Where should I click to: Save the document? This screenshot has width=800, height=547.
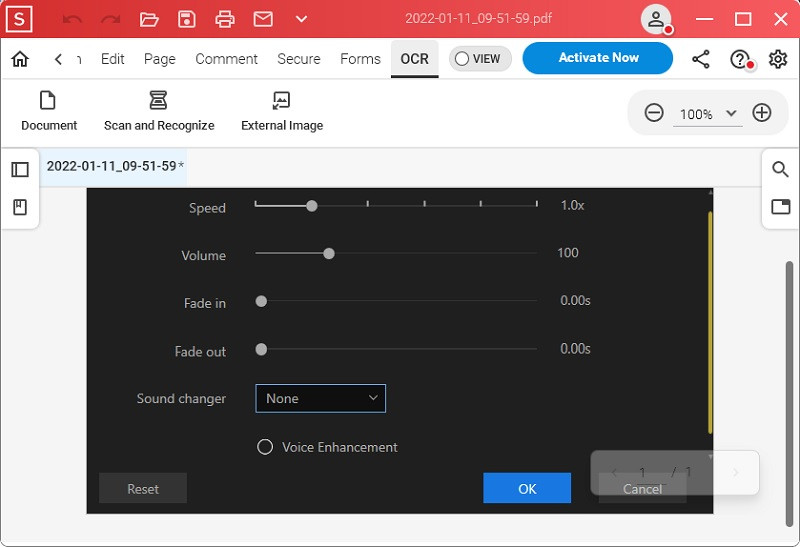click(x=187, y=19)
